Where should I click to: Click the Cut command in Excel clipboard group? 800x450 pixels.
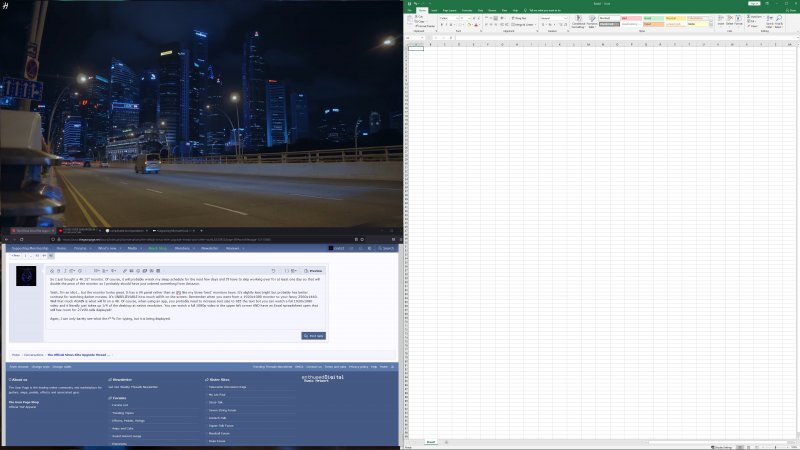[x=420, y=16]
